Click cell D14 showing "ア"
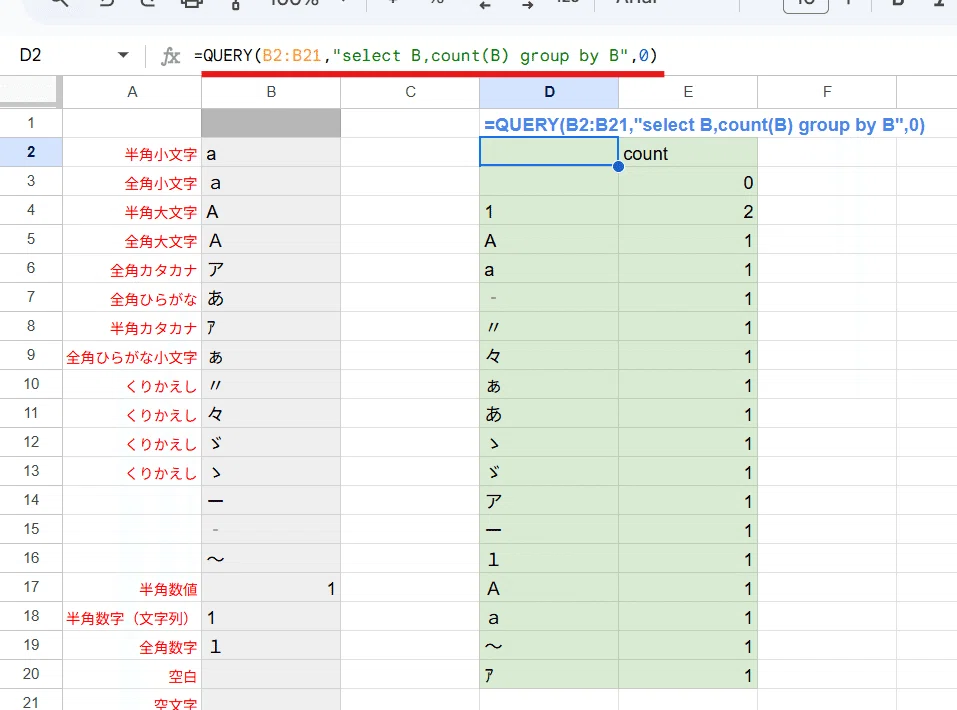 (549, 501)
